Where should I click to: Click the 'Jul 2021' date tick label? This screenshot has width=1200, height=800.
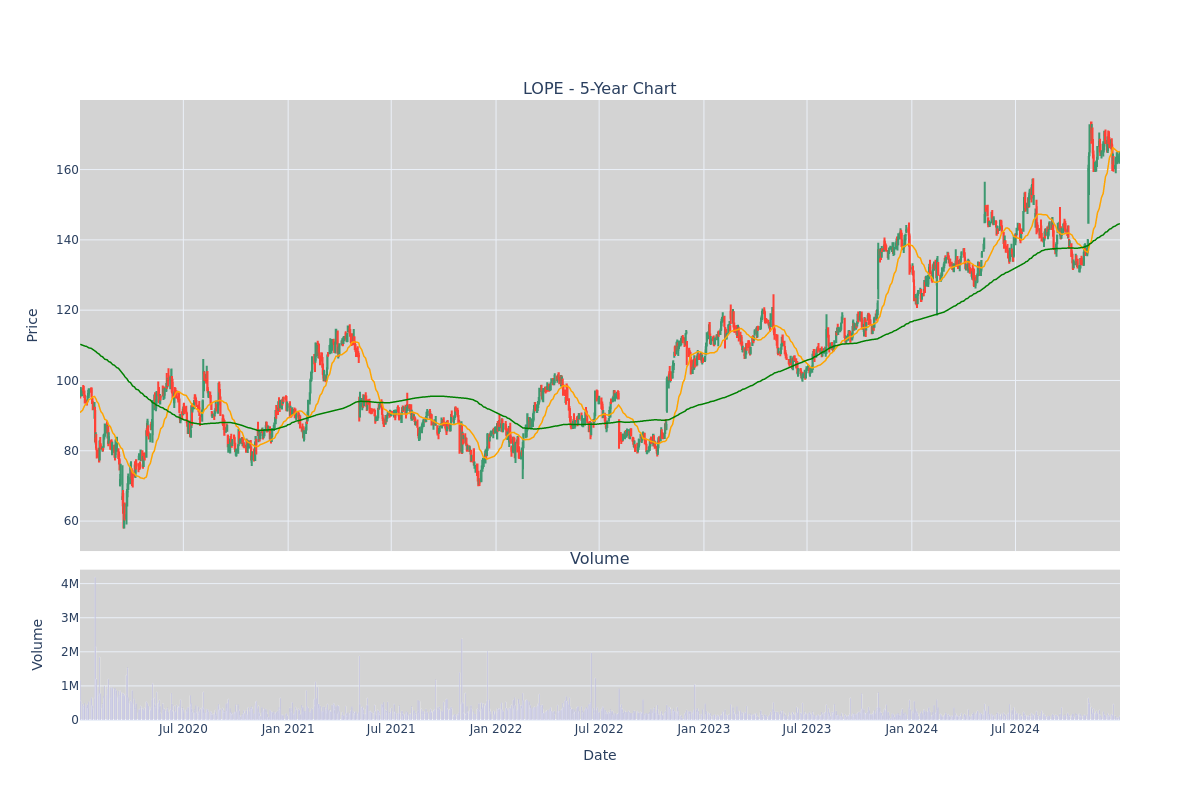click(391, 729)
